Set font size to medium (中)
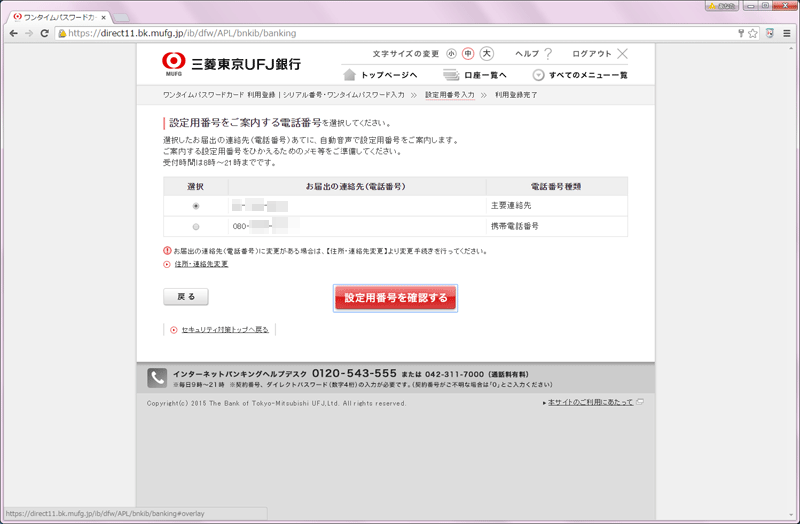Screen dimensions: 800x524 tap(468, 54)
